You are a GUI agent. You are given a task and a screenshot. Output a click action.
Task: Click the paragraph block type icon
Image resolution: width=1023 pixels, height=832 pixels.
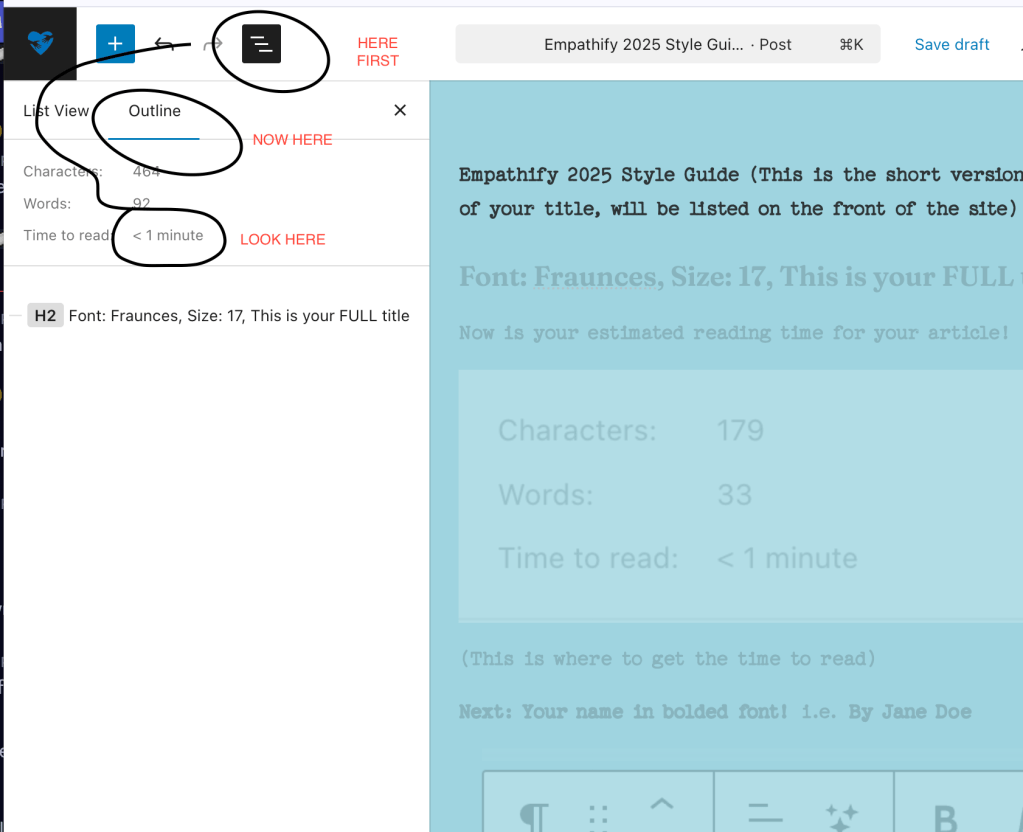[534, 816]
